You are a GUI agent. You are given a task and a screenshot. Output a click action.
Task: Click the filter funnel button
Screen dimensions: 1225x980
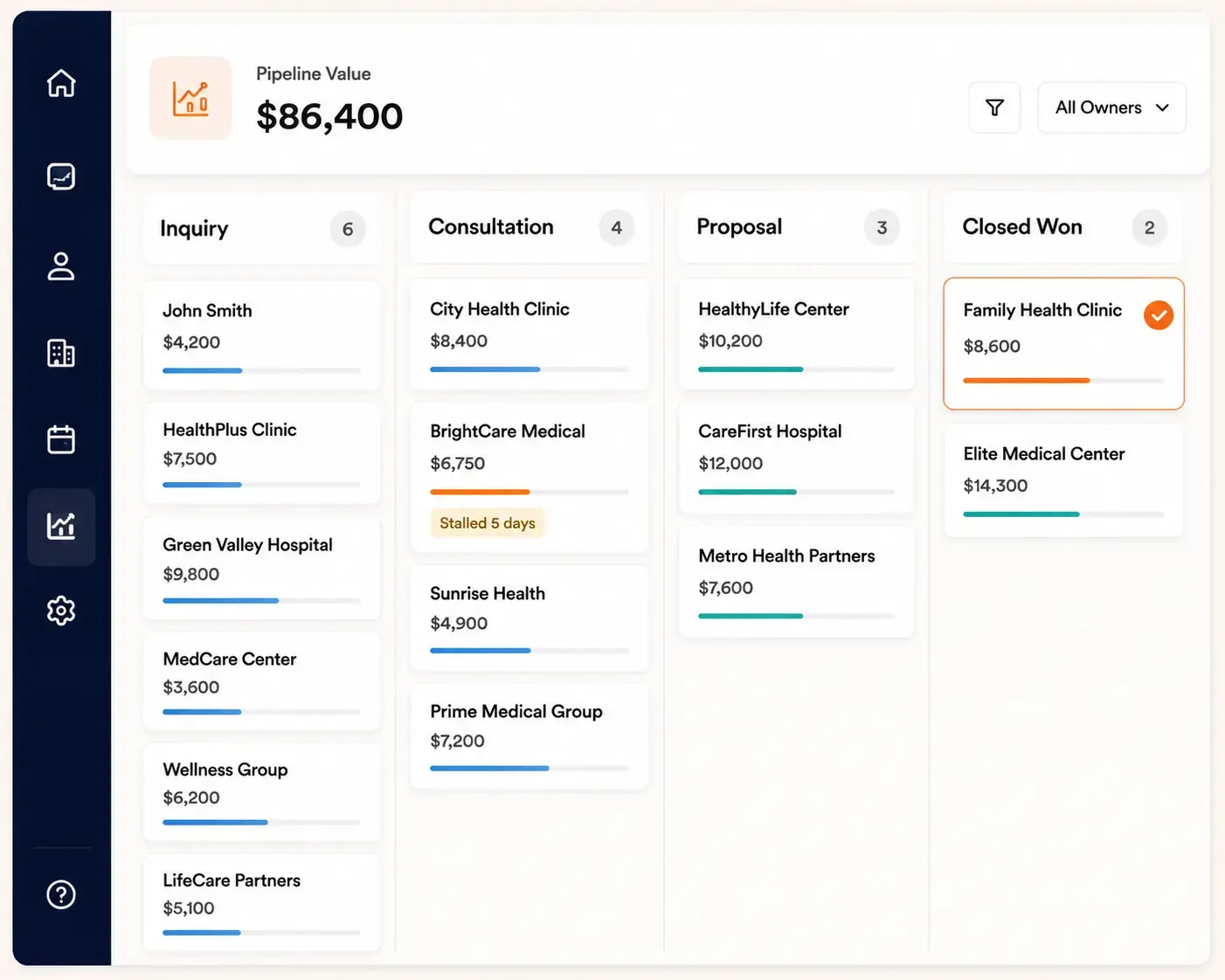pos(994,107)
